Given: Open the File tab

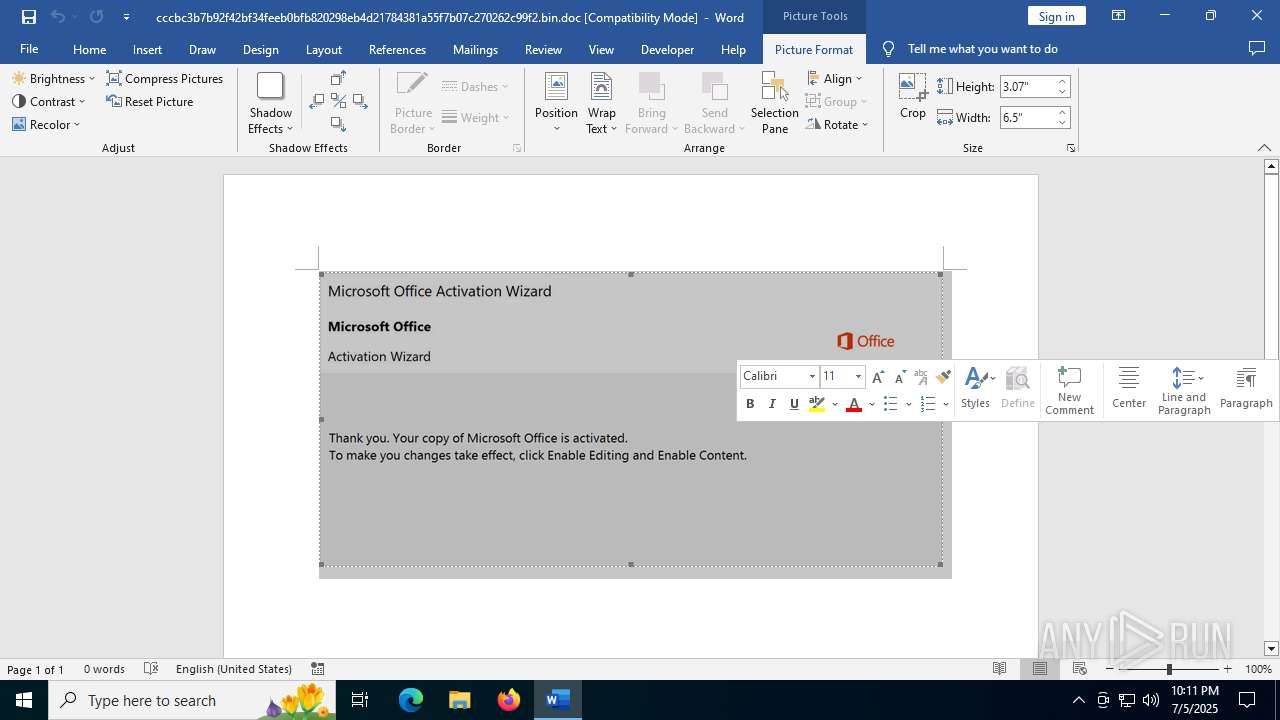Looking at the screenshot, I should click(x=29, y=49).
